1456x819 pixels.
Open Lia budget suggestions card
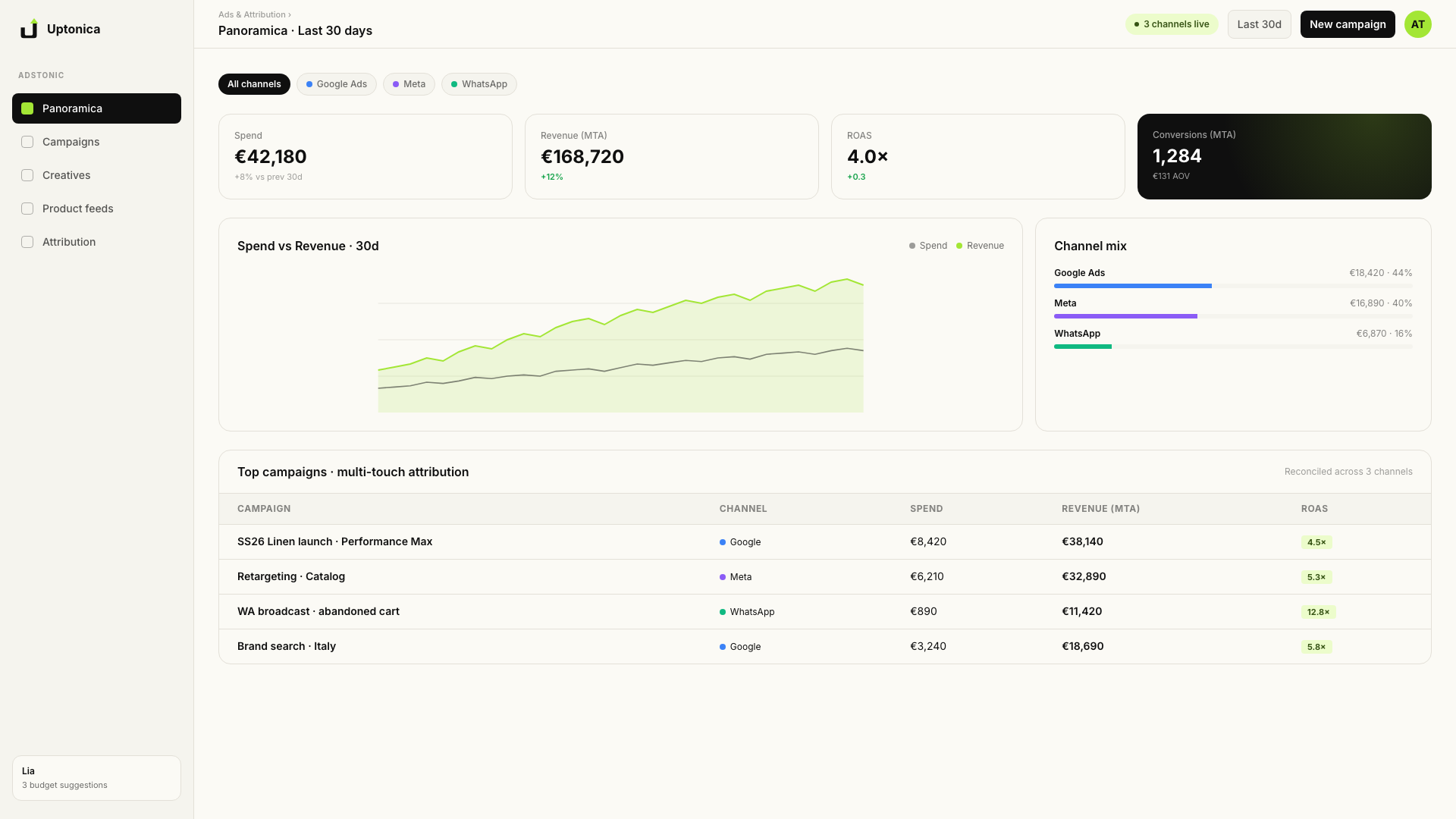tap(96, 778)
